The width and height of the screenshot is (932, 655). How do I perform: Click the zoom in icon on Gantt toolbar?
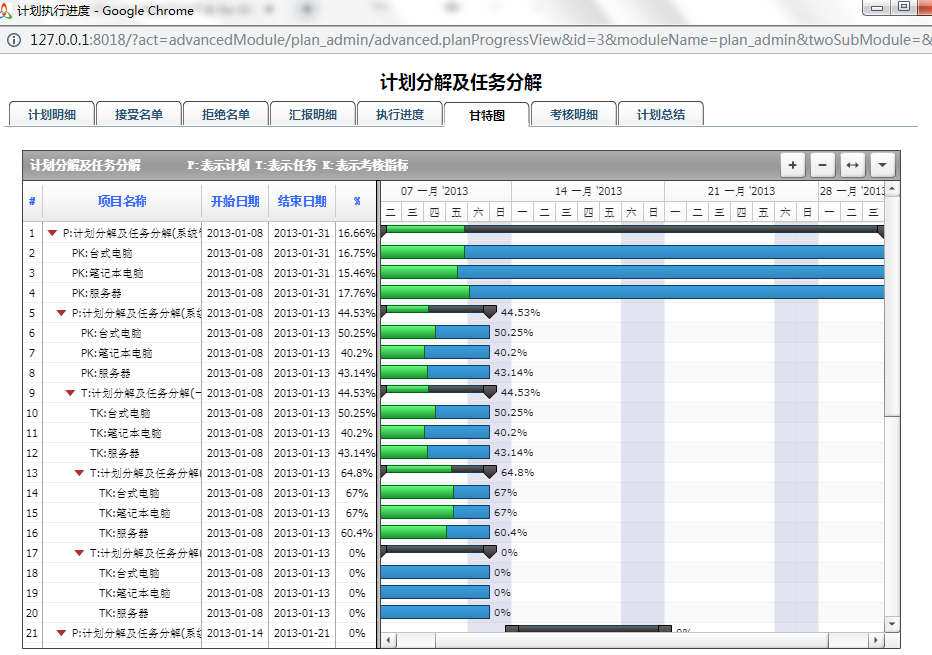click(793, 164)
